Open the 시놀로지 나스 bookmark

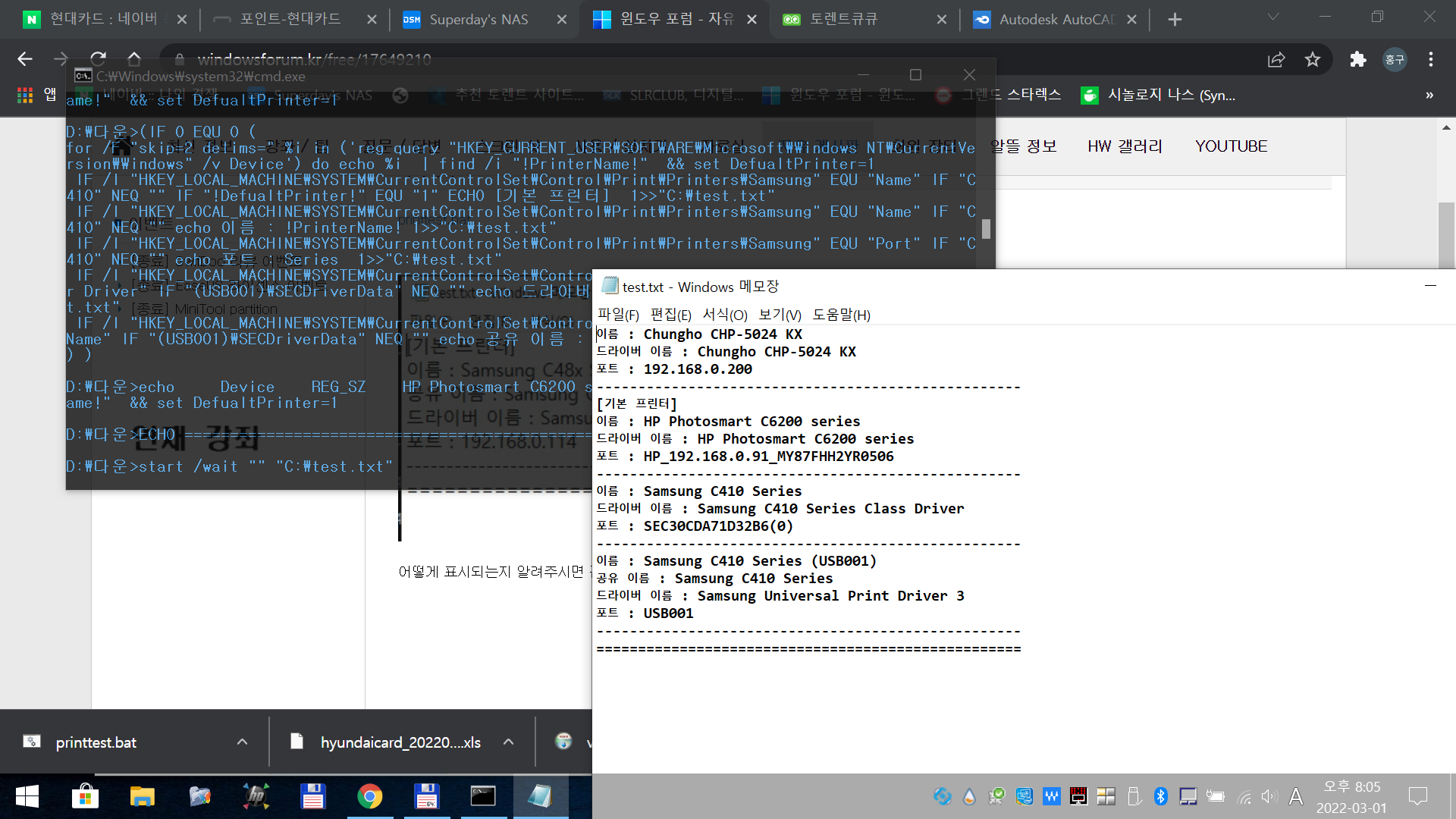1158,95
